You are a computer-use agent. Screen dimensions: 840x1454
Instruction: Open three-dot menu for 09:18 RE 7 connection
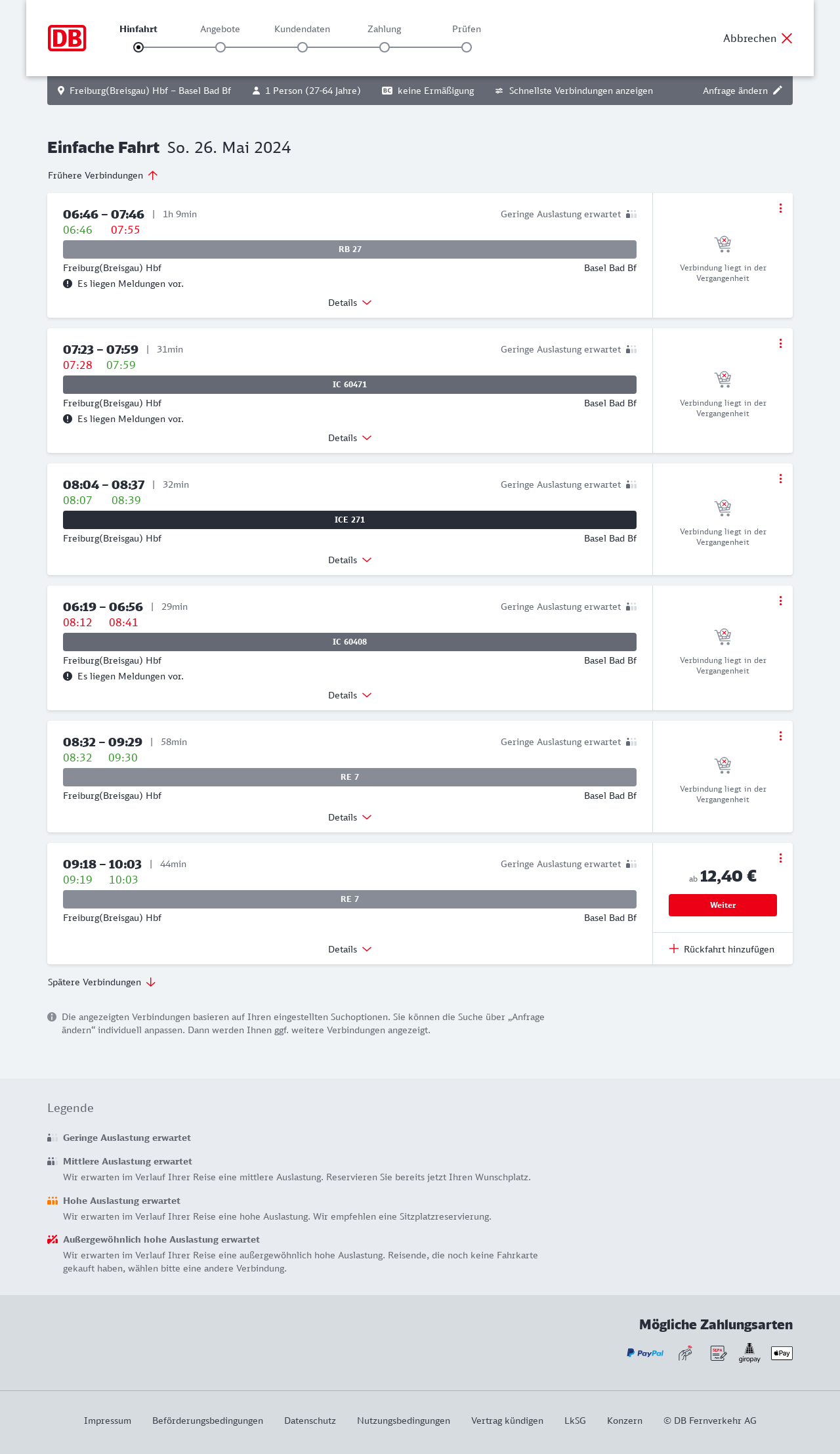(x=780, y=858)
